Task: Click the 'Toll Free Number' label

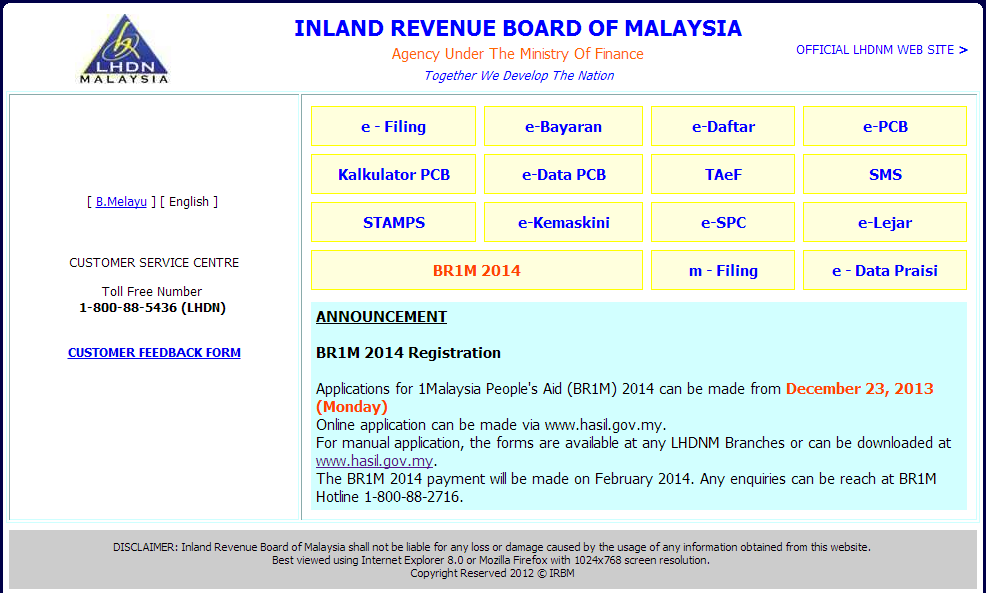Action: point(152,292)
